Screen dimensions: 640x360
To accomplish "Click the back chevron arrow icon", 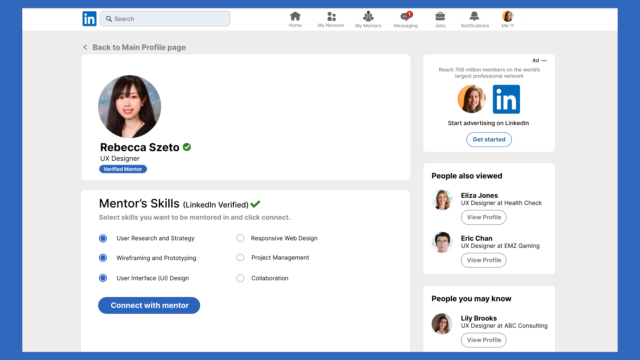I will 85,47.
